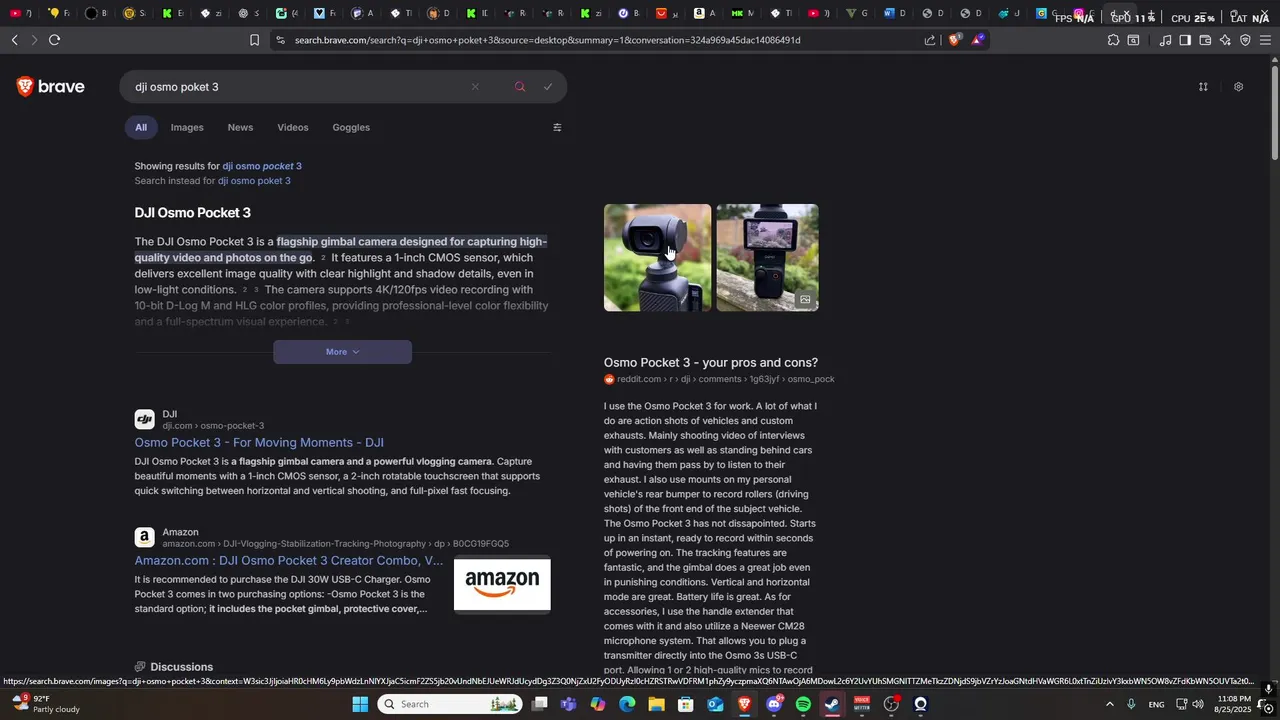Open the image gallery icon on thumbnail
The image size is (1280, 720).
tap(805, 299)
